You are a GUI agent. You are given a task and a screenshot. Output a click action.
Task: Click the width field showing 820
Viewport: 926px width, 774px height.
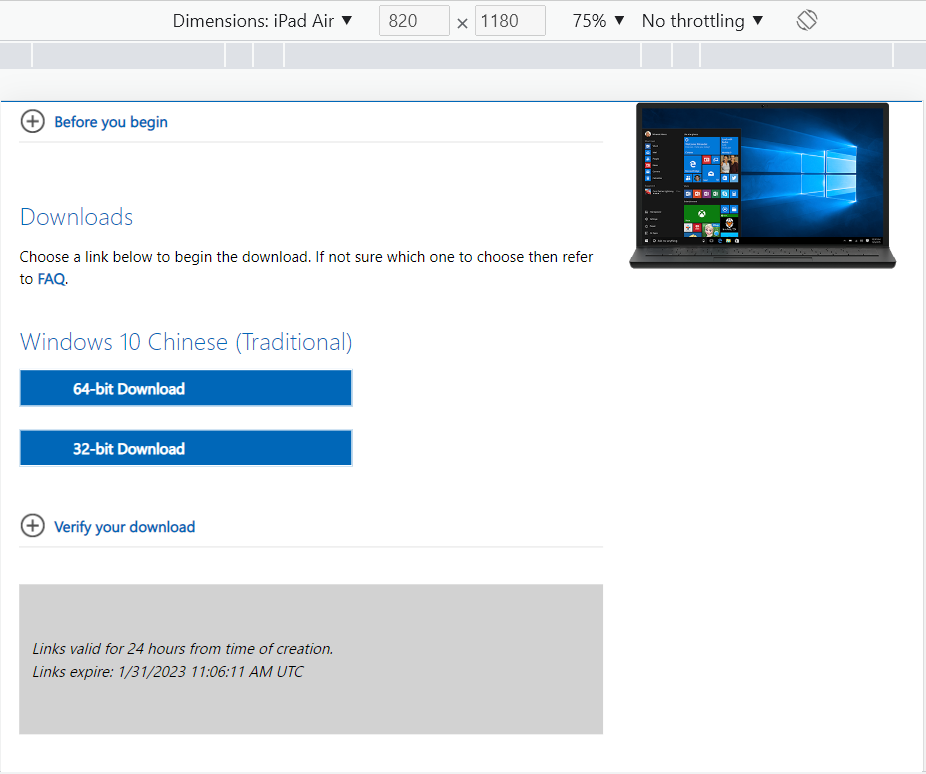coord(414,21)
